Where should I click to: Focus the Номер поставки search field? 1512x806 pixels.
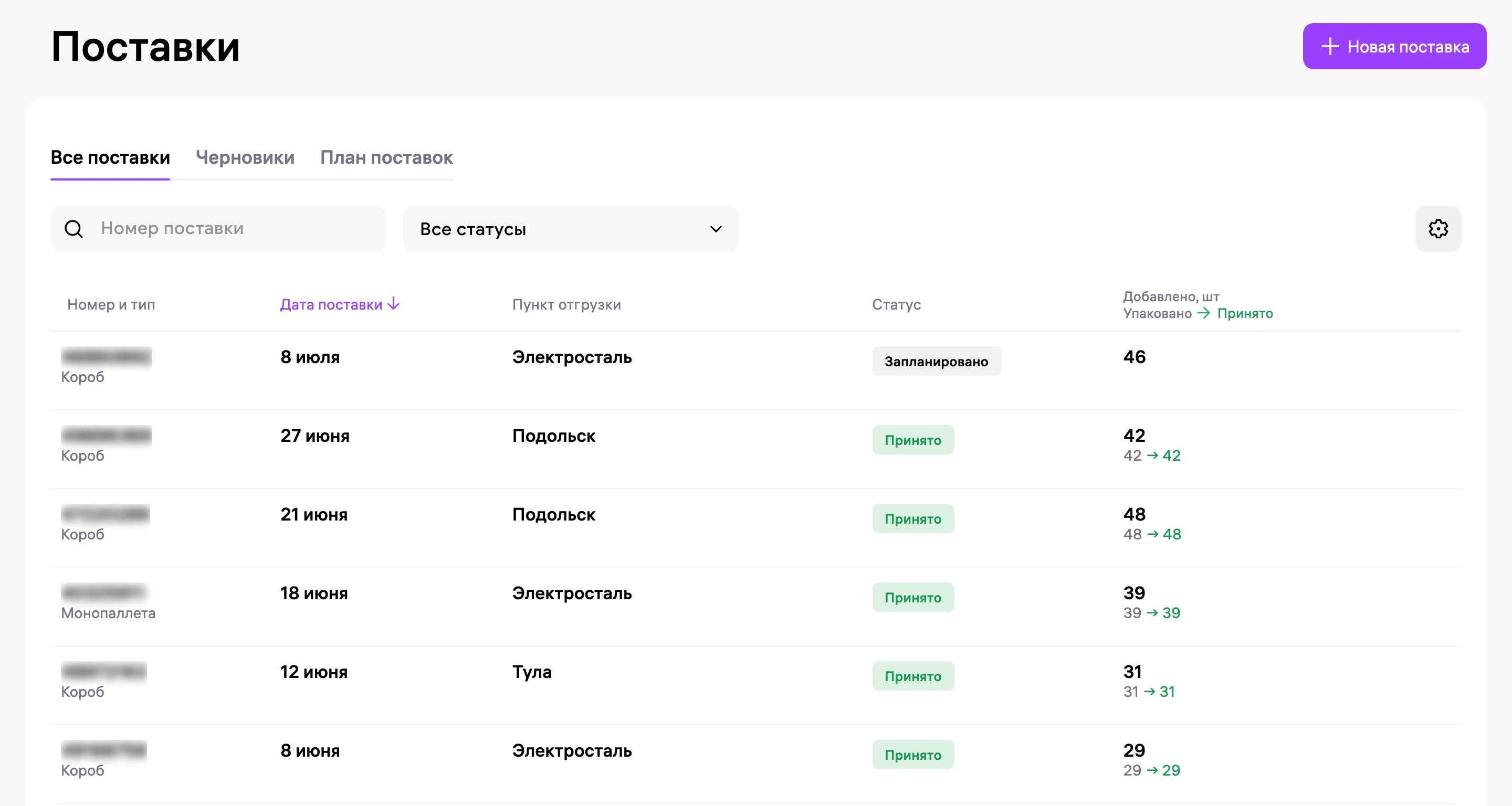(x=218, y=229)
